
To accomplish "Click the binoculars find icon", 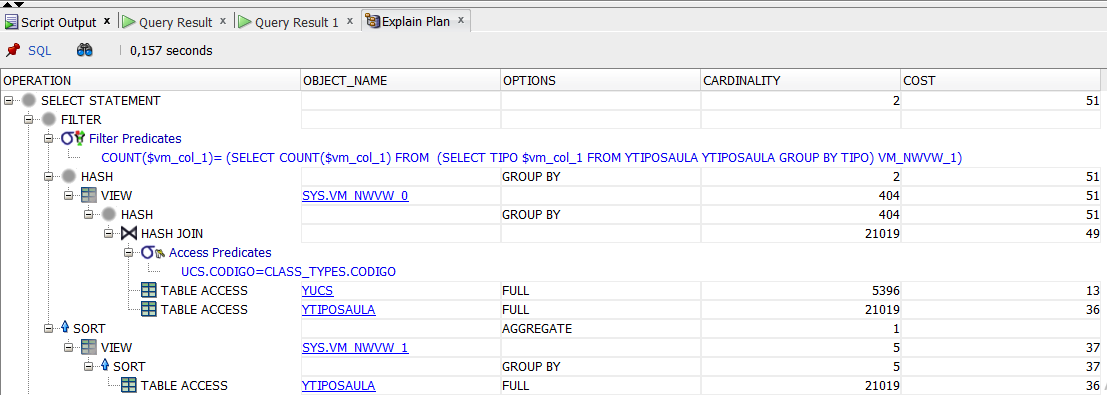I will [85, 50].
